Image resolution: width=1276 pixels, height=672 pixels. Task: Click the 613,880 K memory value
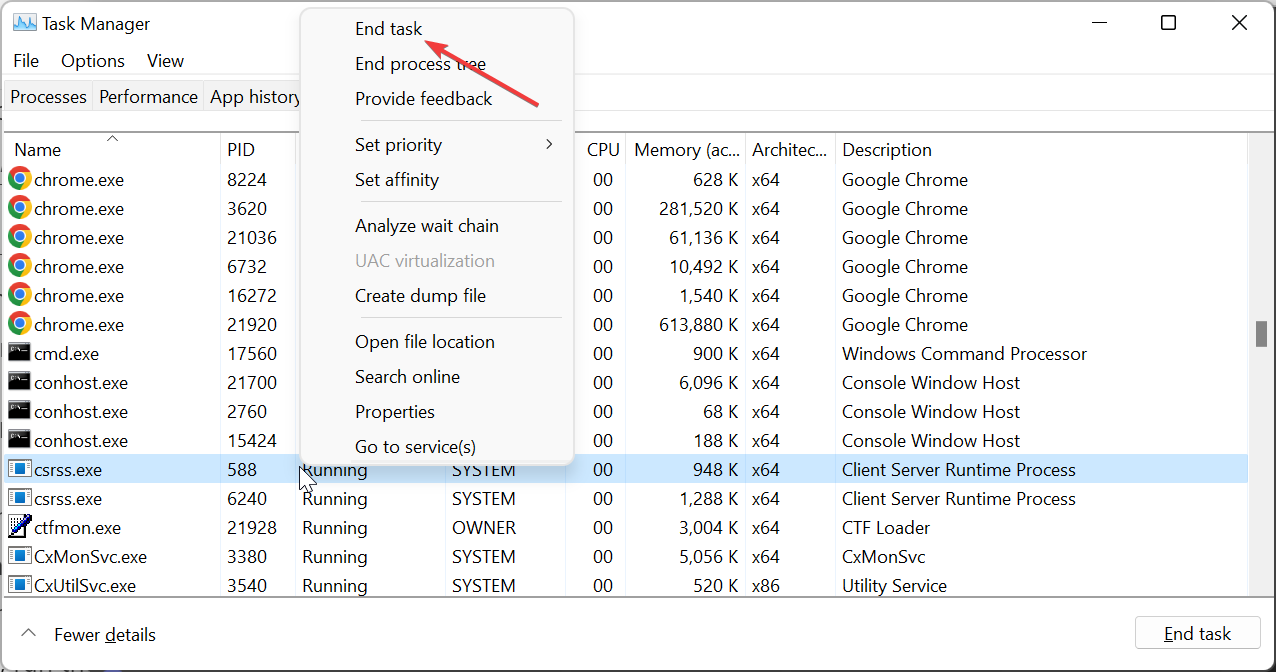tap(699, 325)
